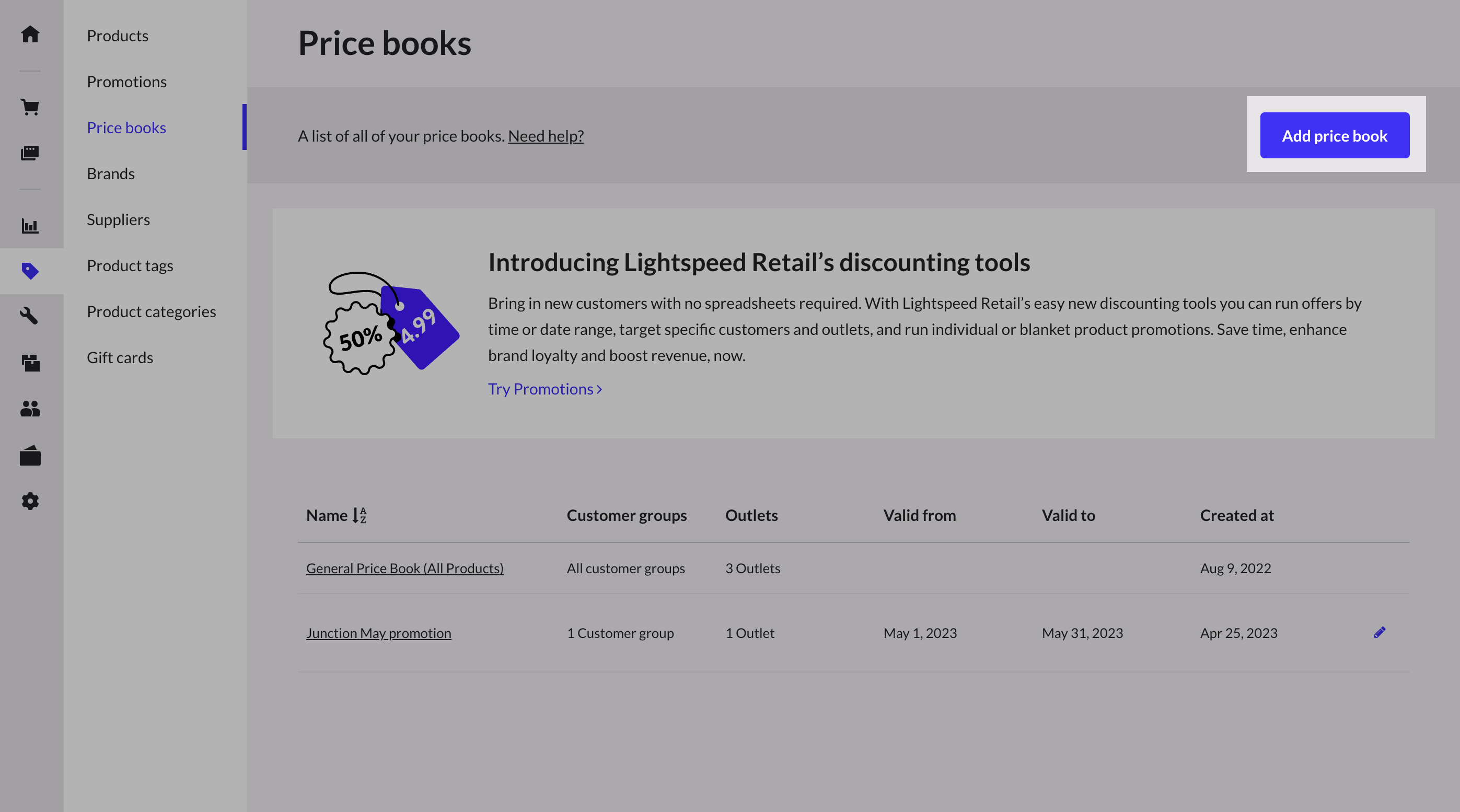This screenshot has width=1460, height=812.
Task: Open Reporting via the bar chart icon
Action: [30, 225]
